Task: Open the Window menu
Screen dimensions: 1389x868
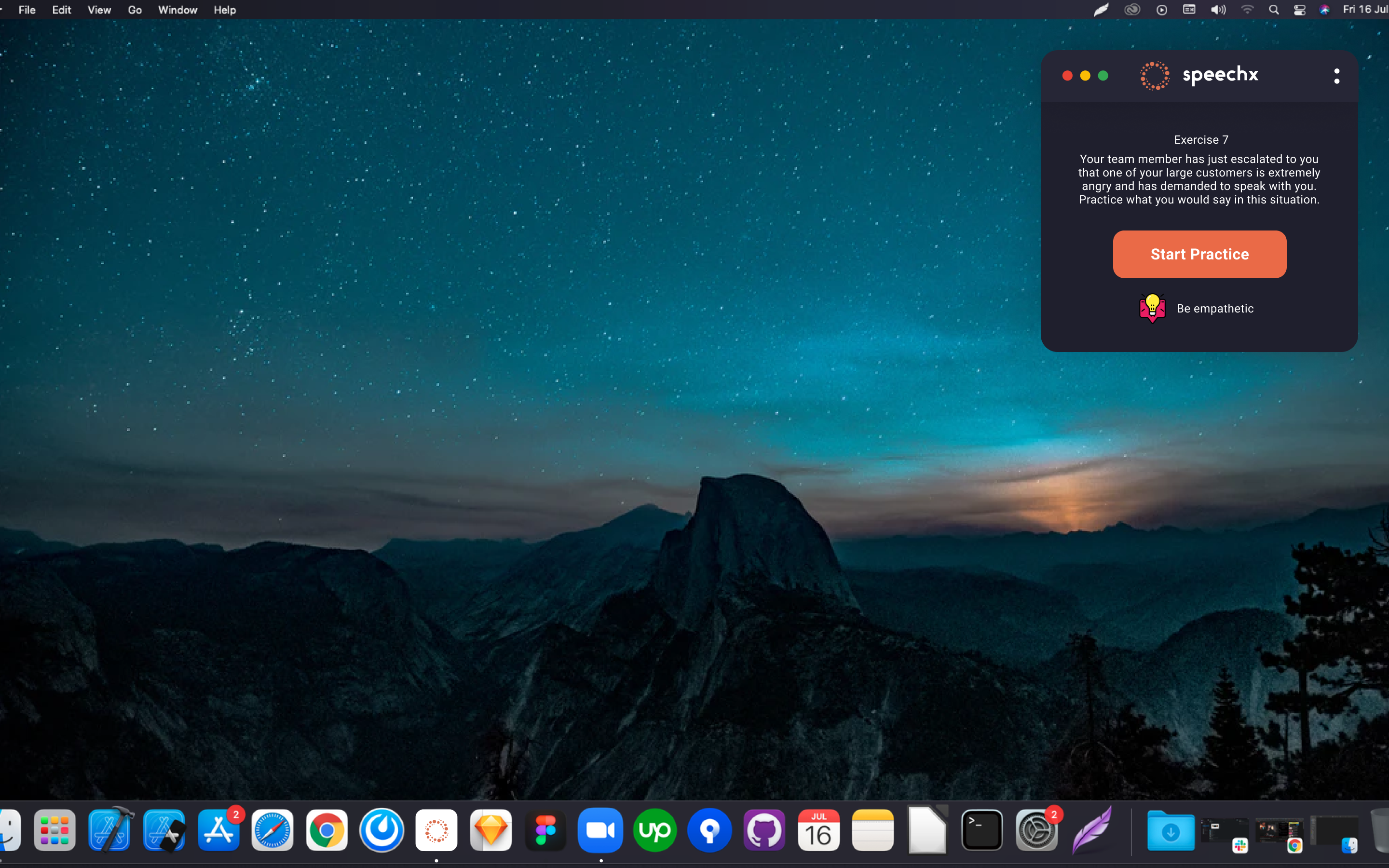Action: tap(177, 10)
